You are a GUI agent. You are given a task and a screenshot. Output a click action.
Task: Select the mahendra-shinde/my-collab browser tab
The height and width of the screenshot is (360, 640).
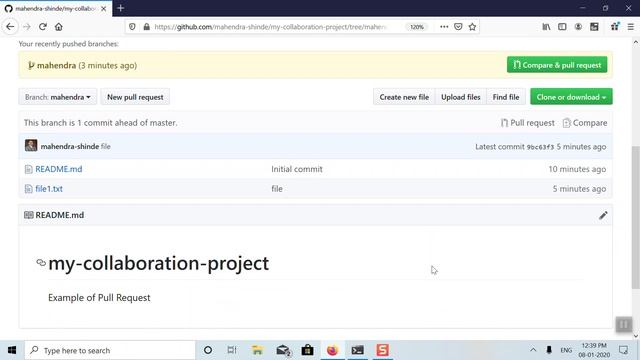56,8
